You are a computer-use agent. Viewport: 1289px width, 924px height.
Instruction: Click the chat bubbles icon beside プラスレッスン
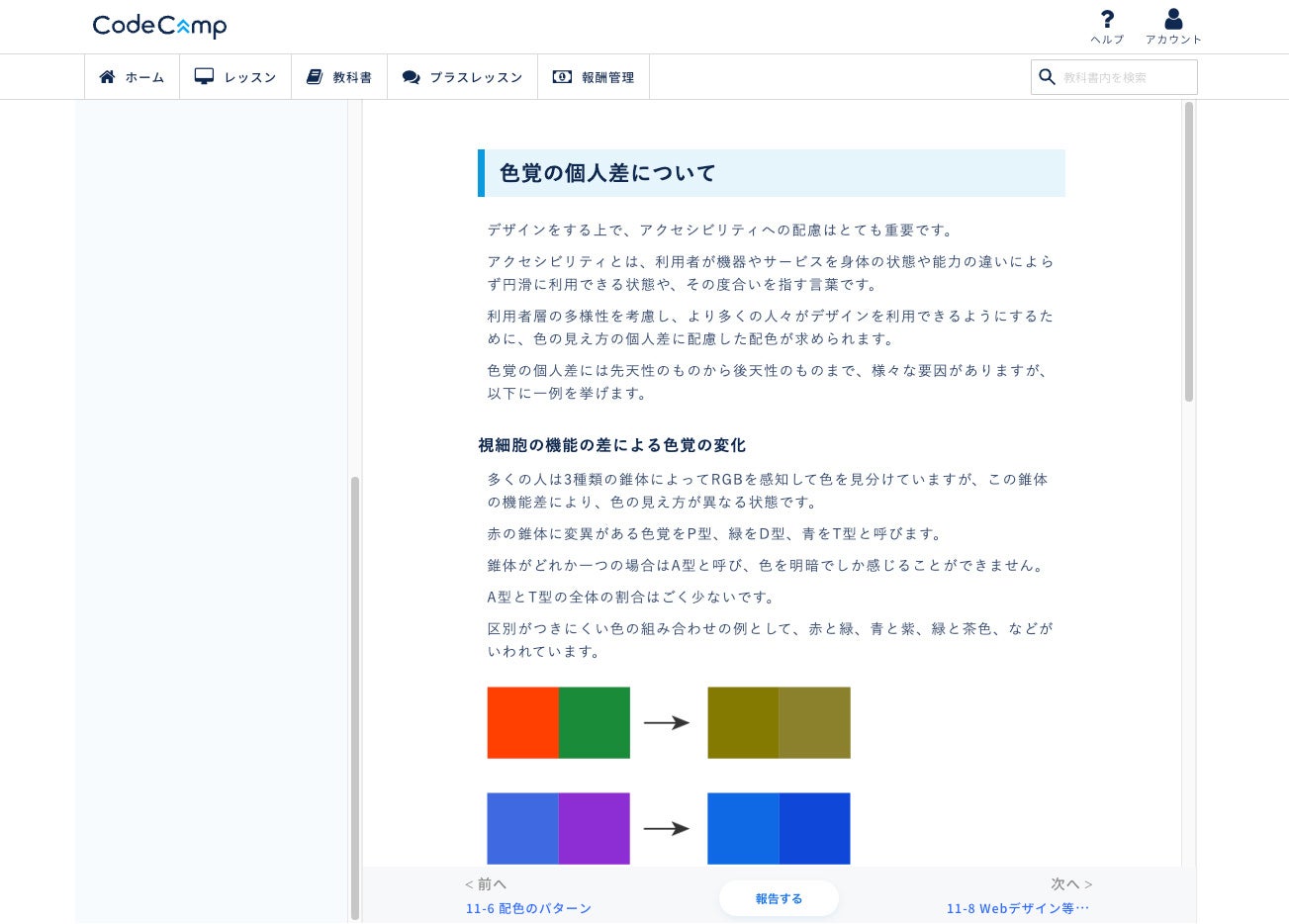click(412, 77)
